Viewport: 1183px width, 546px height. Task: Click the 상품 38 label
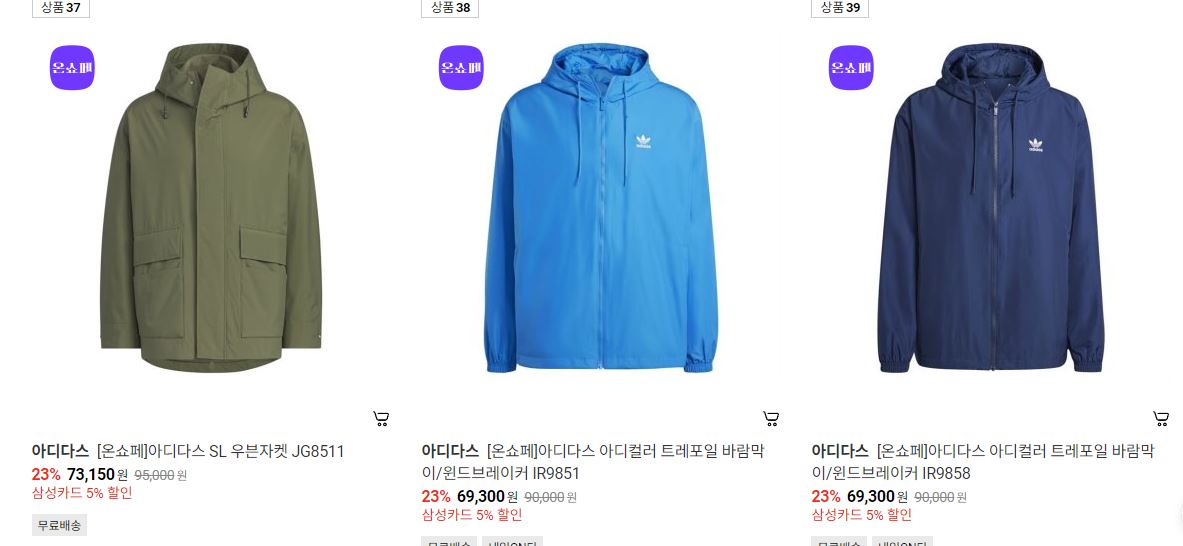click(x=450, y=8)
